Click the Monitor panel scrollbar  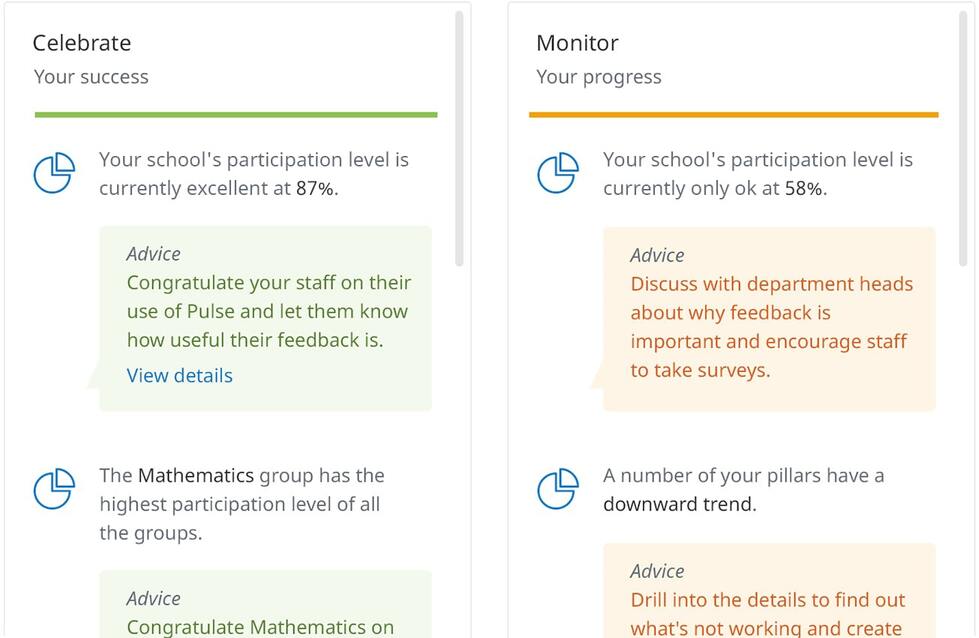[963, 139]
